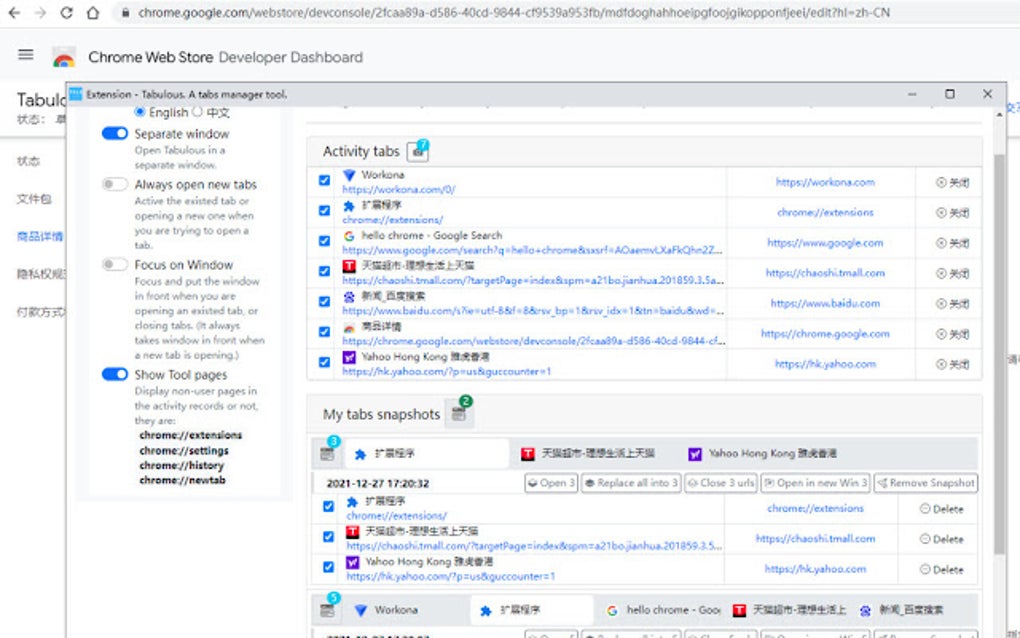Click the Workona site icon in Activity tabs
This screenshot has width=1020, height=638.
(347, 177)
